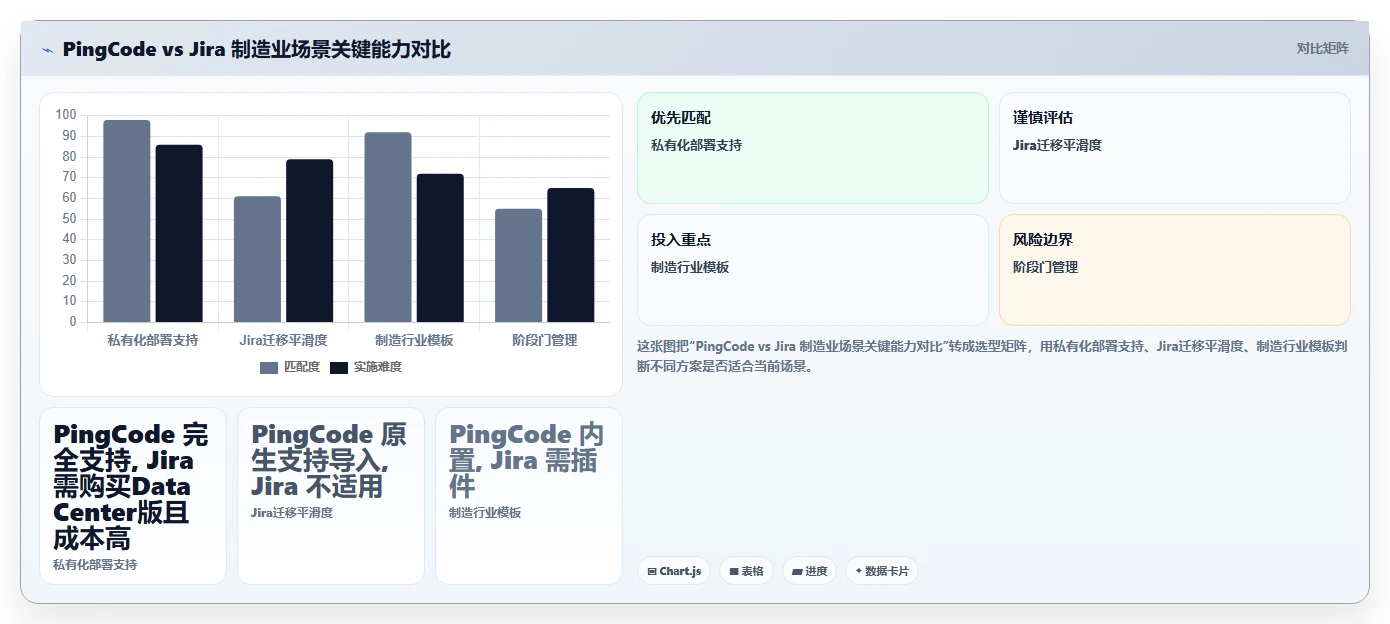Select the 表格 tag chip
Screen dimensions: 1390x624
pyautogui.click(x=746, y=571)
